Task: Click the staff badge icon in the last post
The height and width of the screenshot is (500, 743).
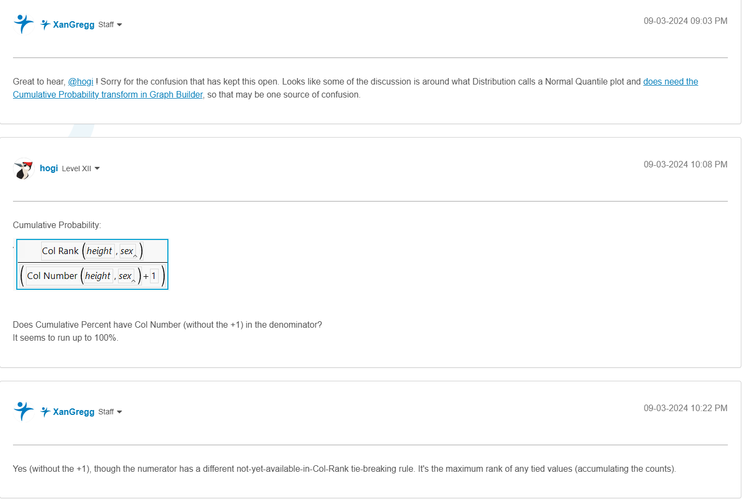Action: tap(45, 411)
